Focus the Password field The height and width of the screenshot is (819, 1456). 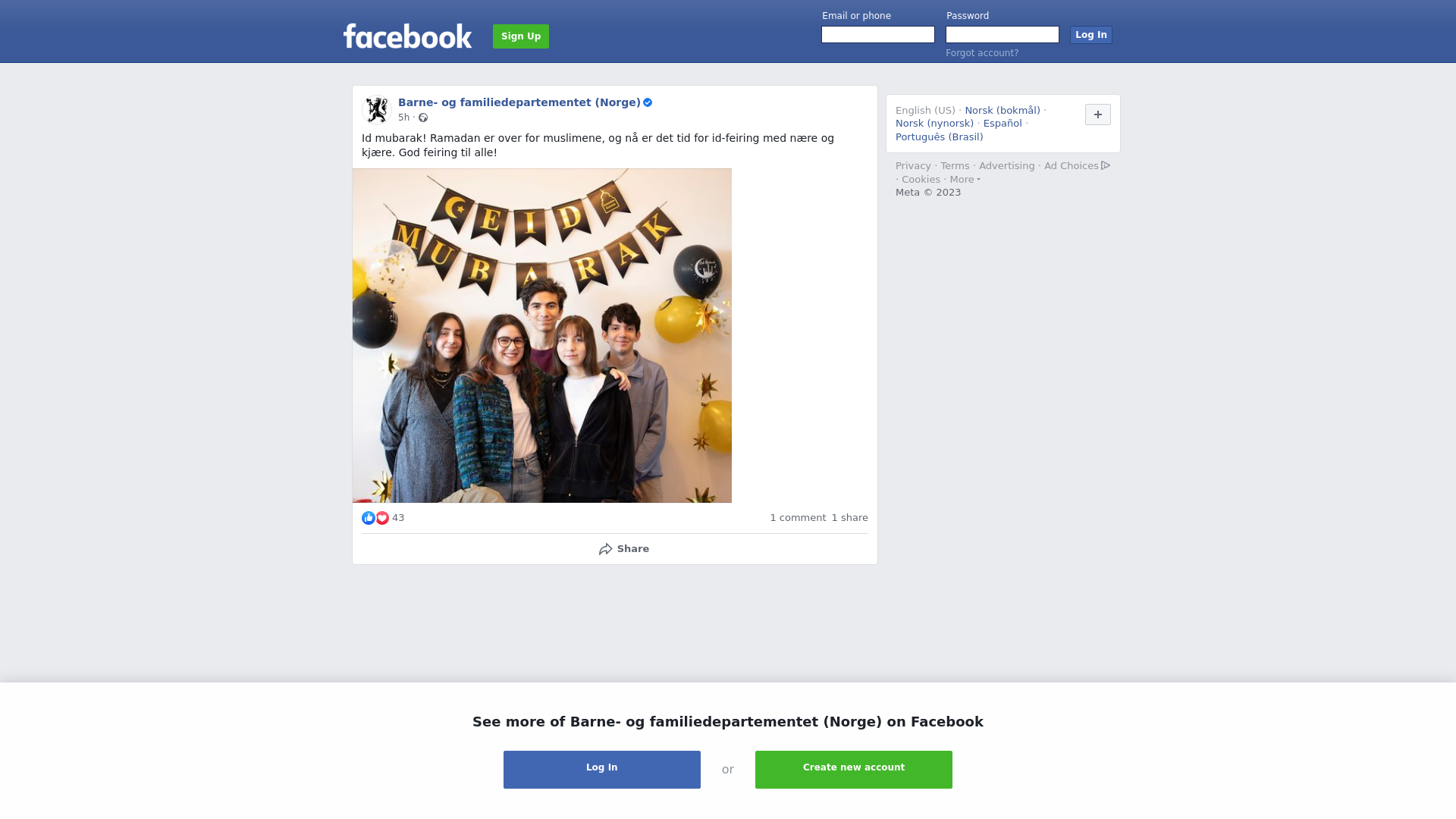coord(1003,35)
